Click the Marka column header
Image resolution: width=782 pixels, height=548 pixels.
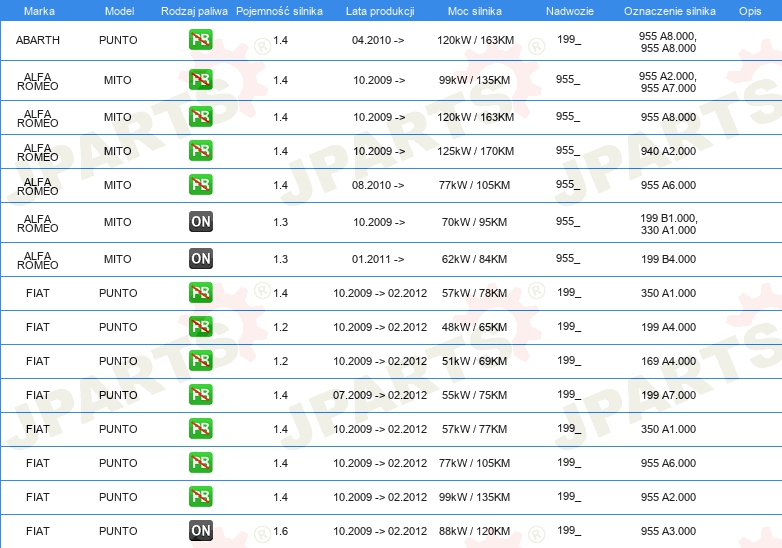coord(39,11)
